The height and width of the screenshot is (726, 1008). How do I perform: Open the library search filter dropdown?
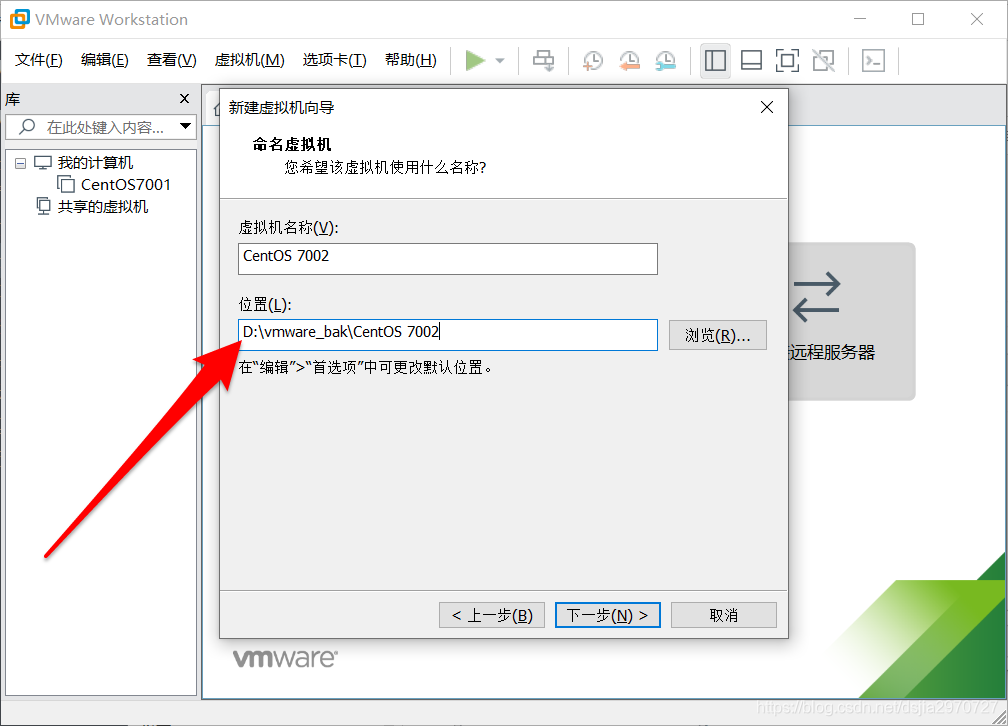point(186,126)
